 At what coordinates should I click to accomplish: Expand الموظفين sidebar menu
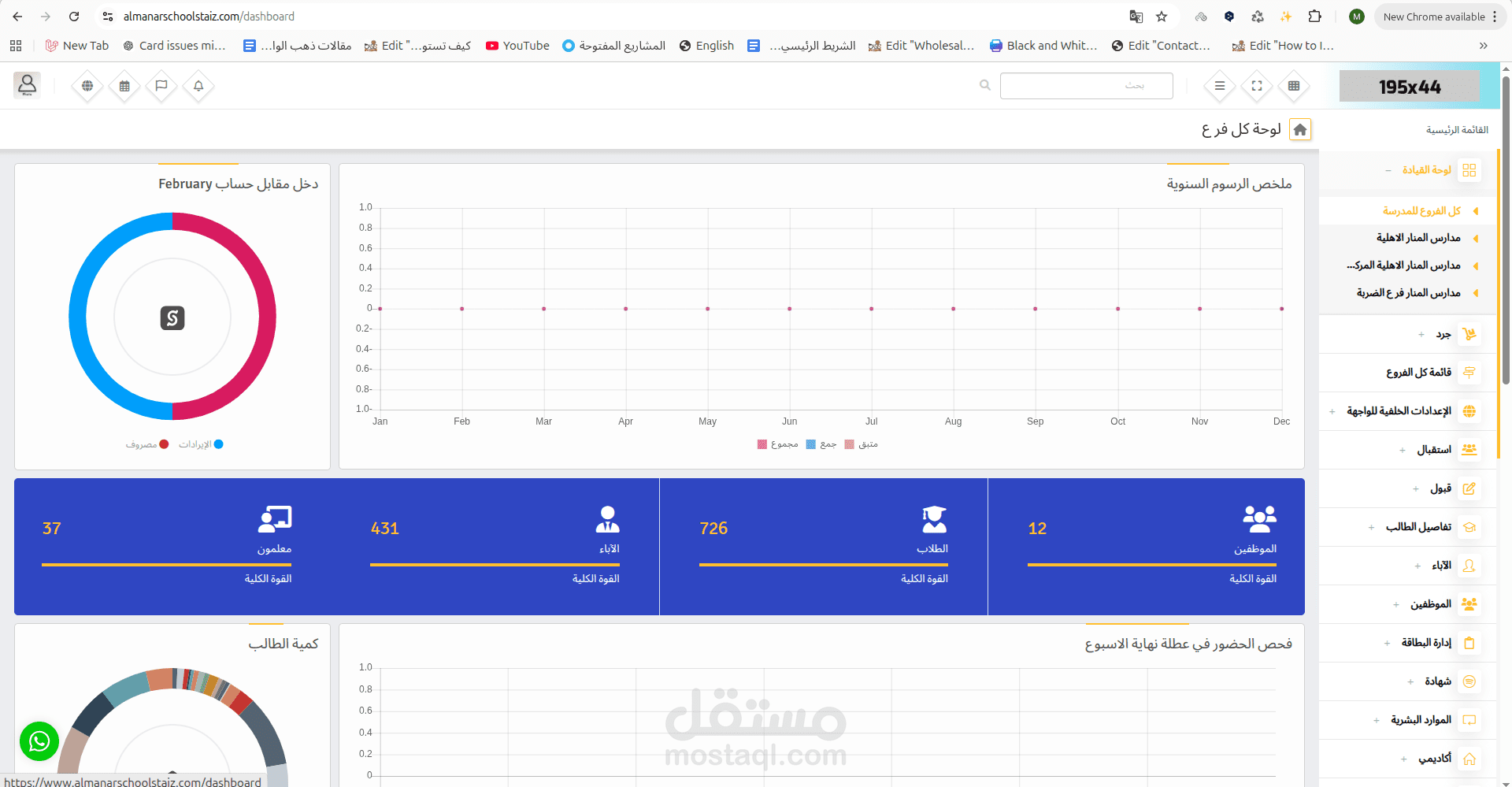click(x=1396, y=604)
